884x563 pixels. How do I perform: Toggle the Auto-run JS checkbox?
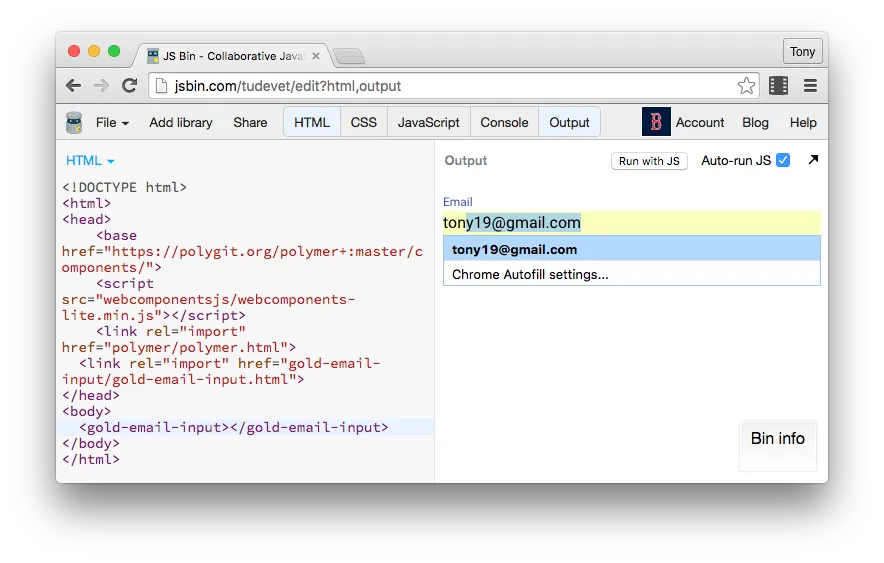(x=783, y=161)
